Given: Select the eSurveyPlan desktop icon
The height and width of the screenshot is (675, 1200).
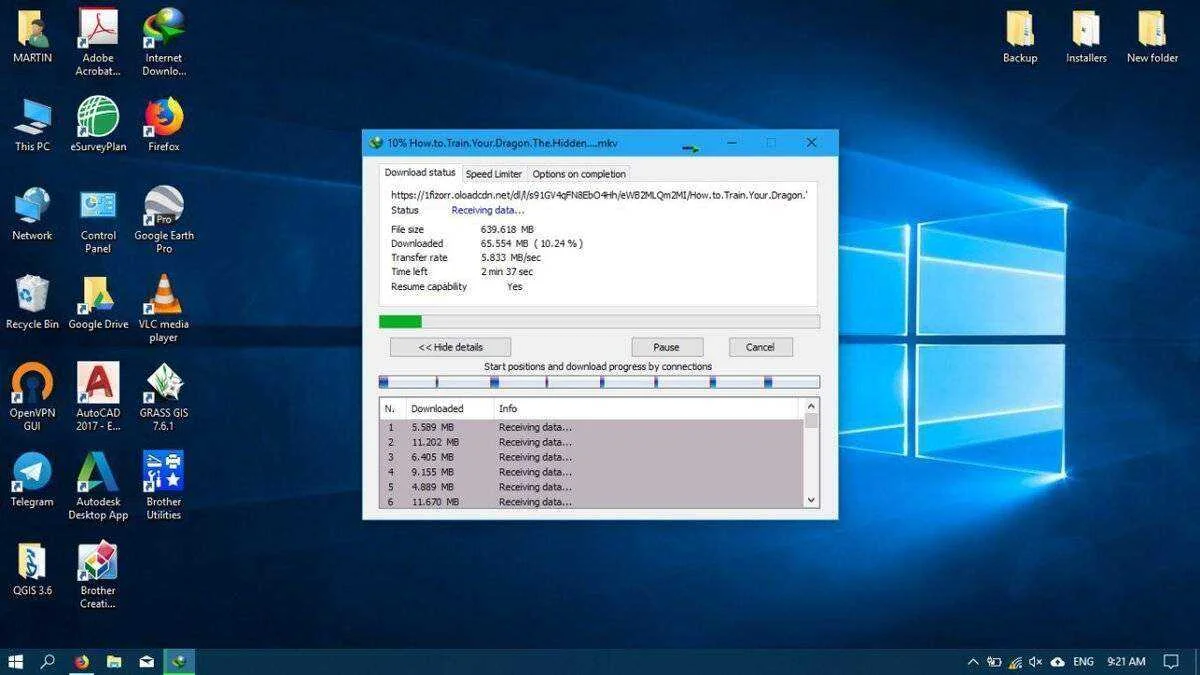Looking at the screenshot, I should (x=98, y=124).
